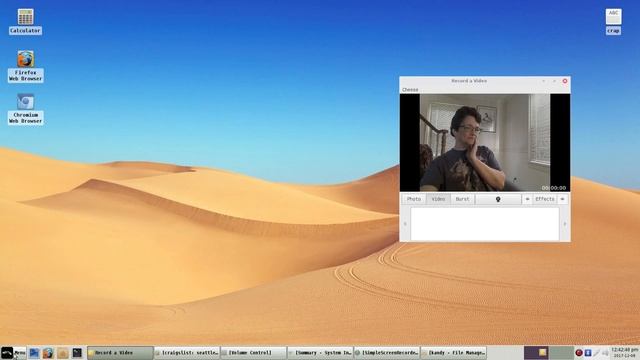Launch Firefox from the taskbar launcher

coord(48,353)
